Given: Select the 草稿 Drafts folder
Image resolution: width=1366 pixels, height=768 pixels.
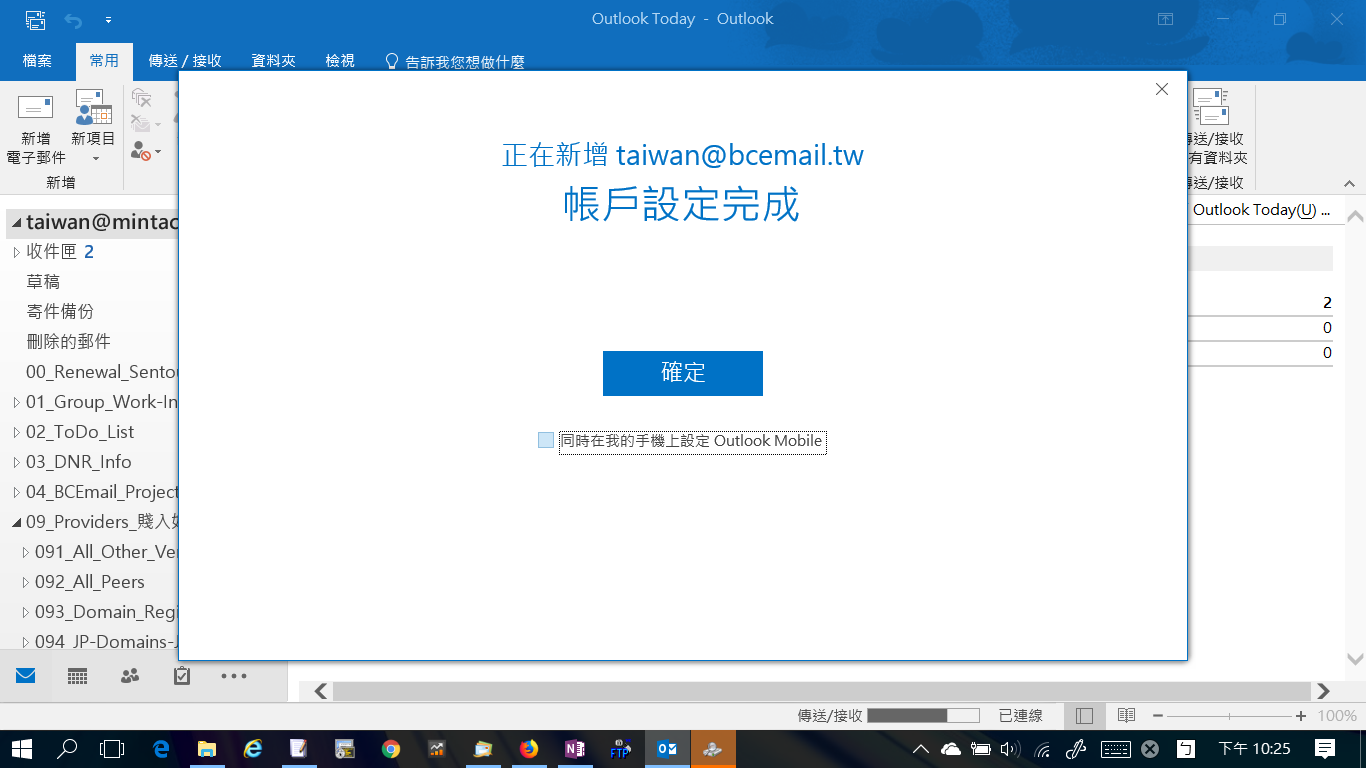Looking at the screenshot, I should point(43,282).
